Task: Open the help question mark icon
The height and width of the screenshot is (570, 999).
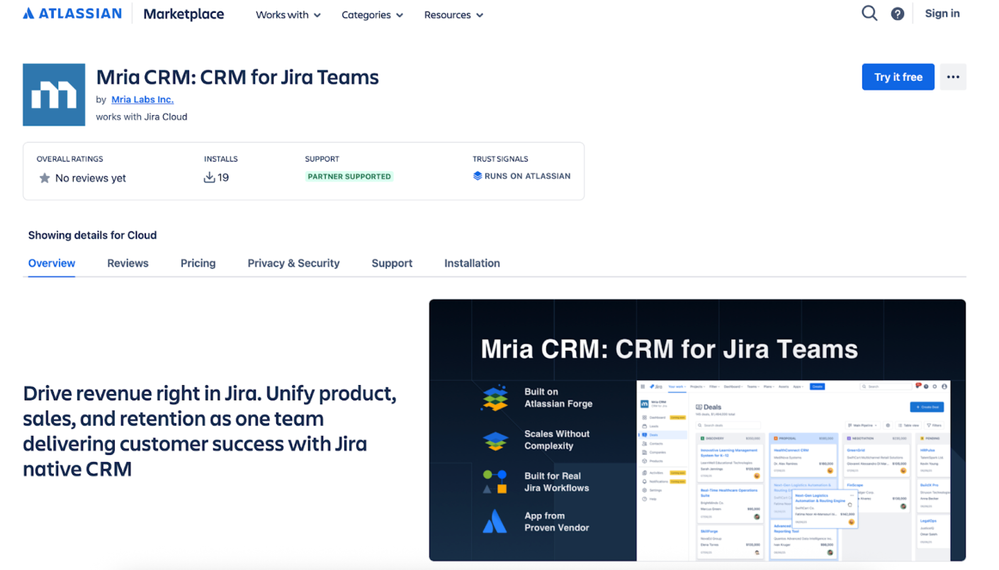Action: 897,14
